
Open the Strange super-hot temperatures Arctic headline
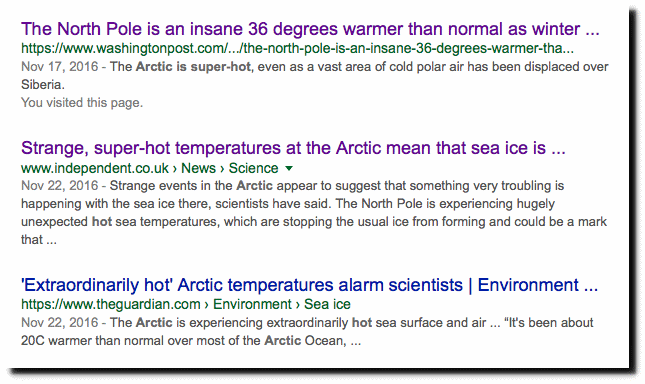(x=293, y=148)
